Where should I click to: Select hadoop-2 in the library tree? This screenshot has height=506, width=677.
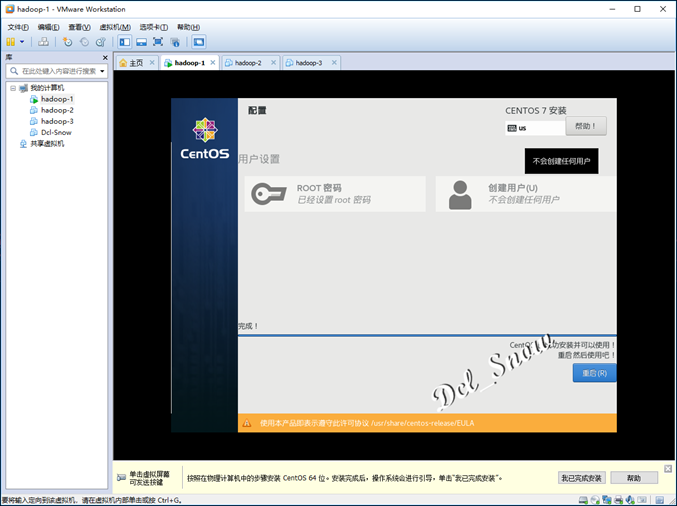coord(57,110)
